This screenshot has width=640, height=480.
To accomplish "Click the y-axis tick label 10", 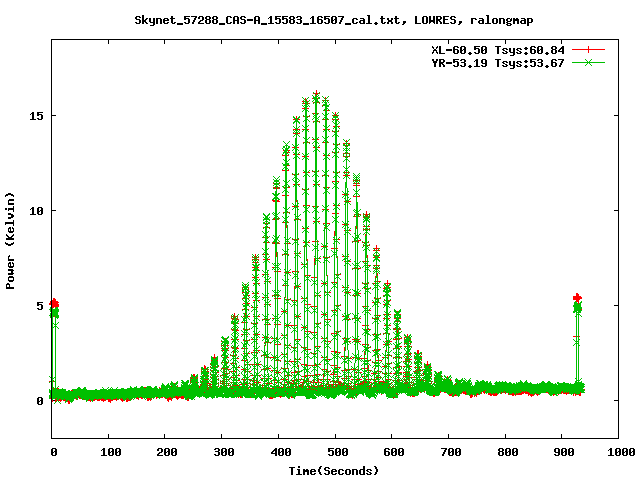I will pos(36,211).
